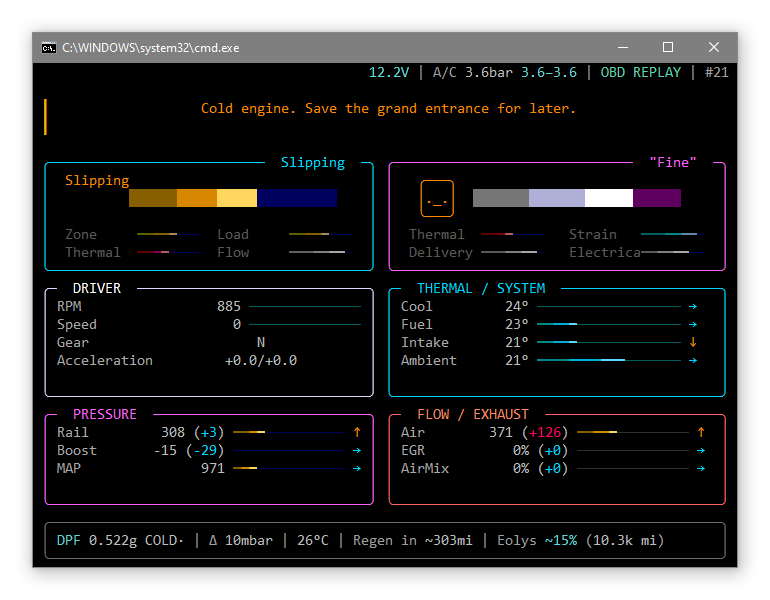Click the Gear value N
770x600 pixels.
[x=261, y=342]
